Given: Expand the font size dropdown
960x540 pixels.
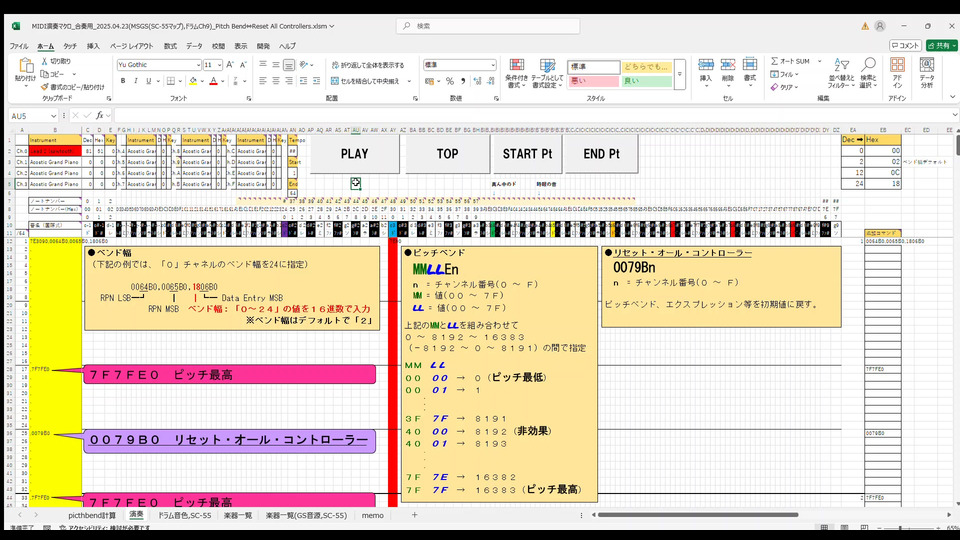Looking at the screenshot, I should click(219, 65).
